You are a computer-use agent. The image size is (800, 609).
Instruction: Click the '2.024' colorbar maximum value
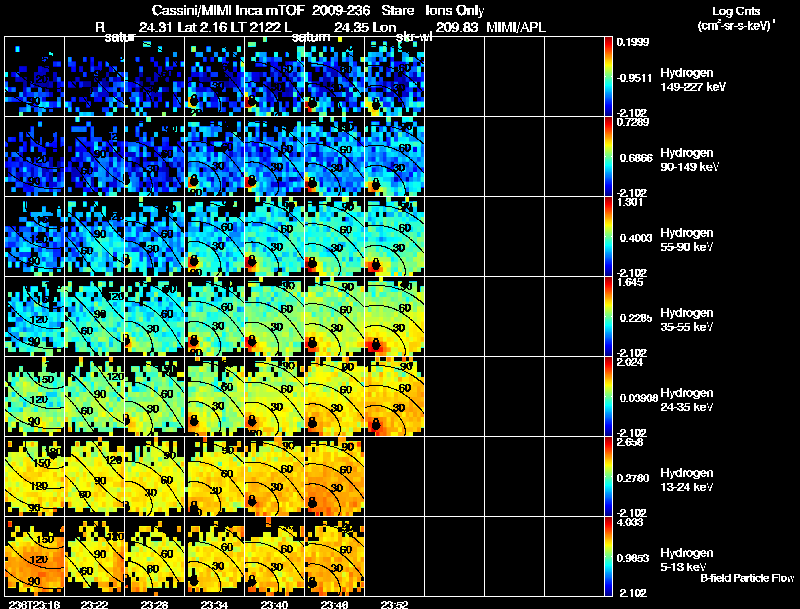pyautogui.click(x=630, y=362)
